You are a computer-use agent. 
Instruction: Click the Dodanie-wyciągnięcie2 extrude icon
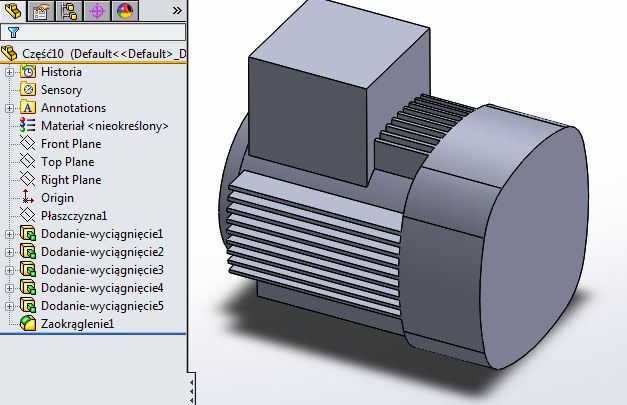28,251
